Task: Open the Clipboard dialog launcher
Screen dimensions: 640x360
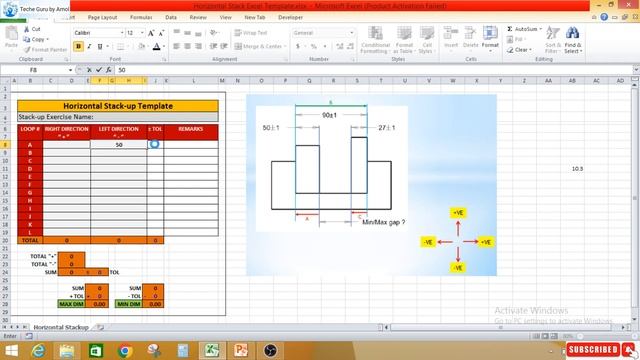Action: pos(66,60)
